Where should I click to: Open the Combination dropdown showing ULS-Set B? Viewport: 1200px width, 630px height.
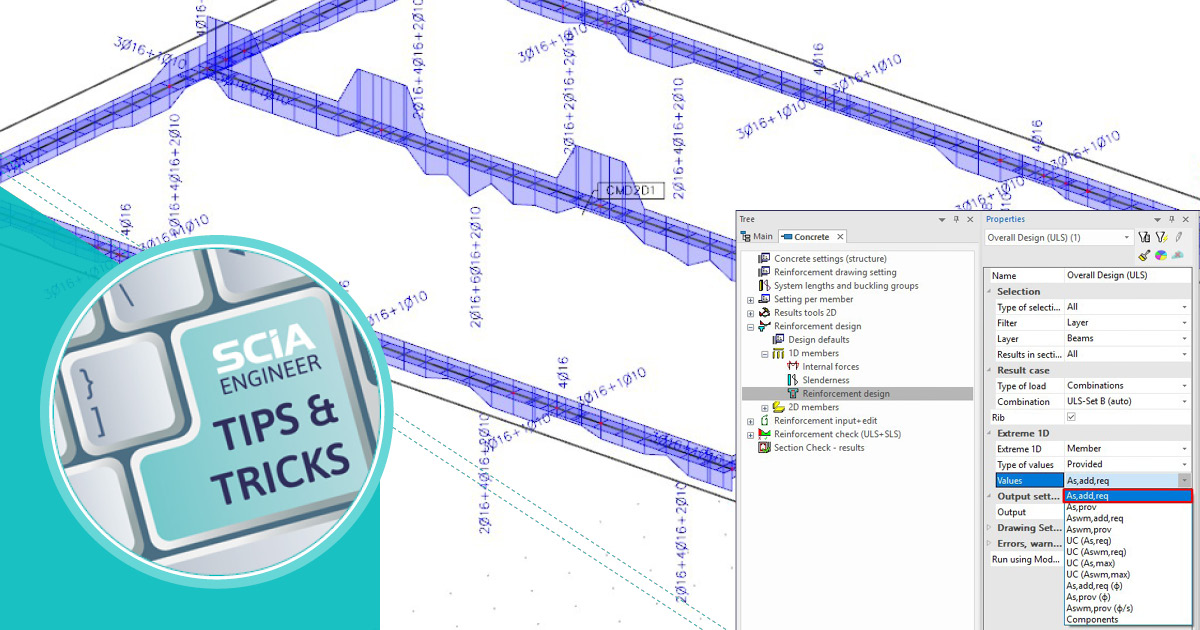pos(1186,401)
